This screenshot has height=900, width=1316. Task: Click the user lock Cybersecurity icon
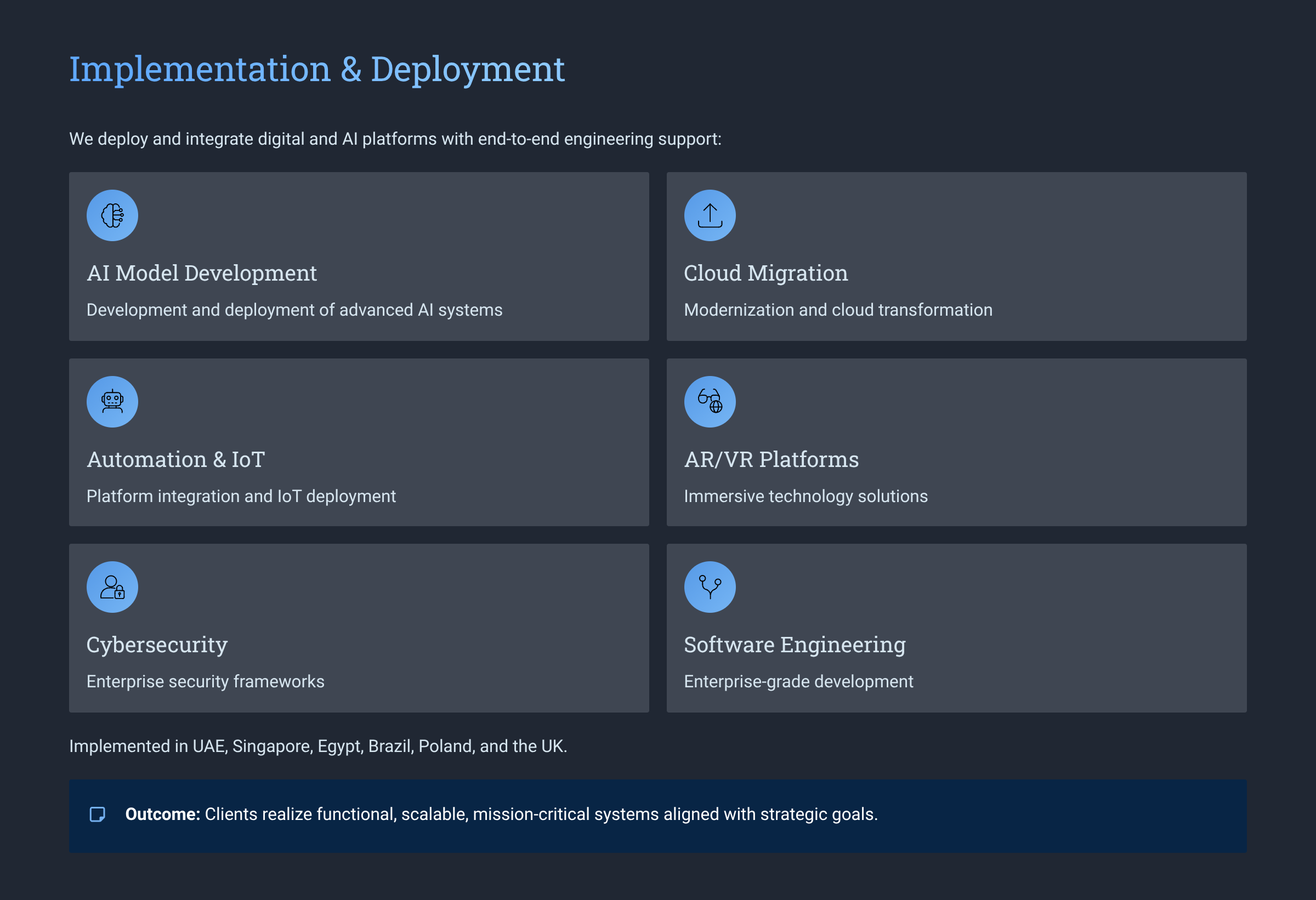tap(112, 587)
